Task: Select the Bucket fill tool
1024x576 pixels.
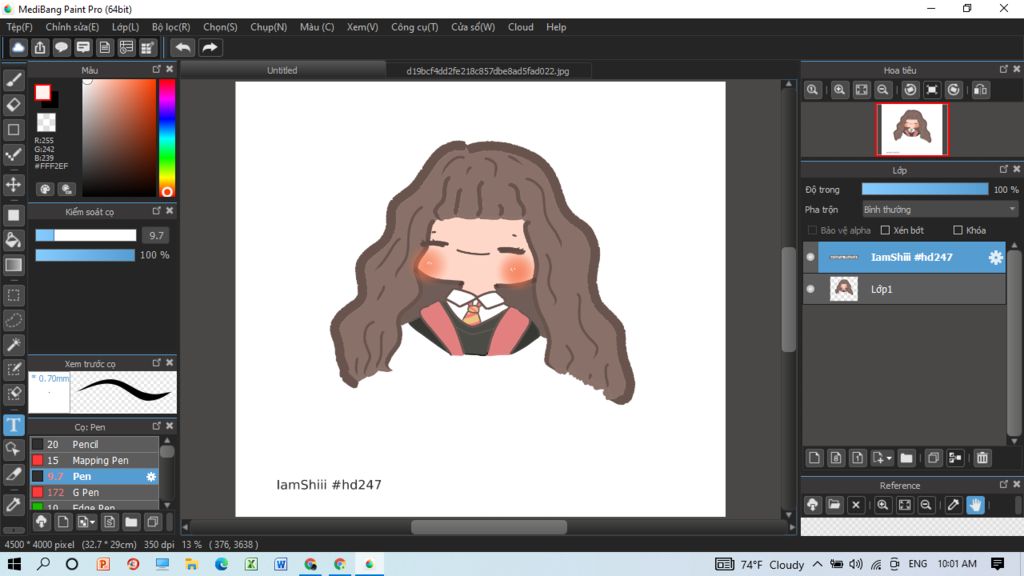Action: point(14,240)
